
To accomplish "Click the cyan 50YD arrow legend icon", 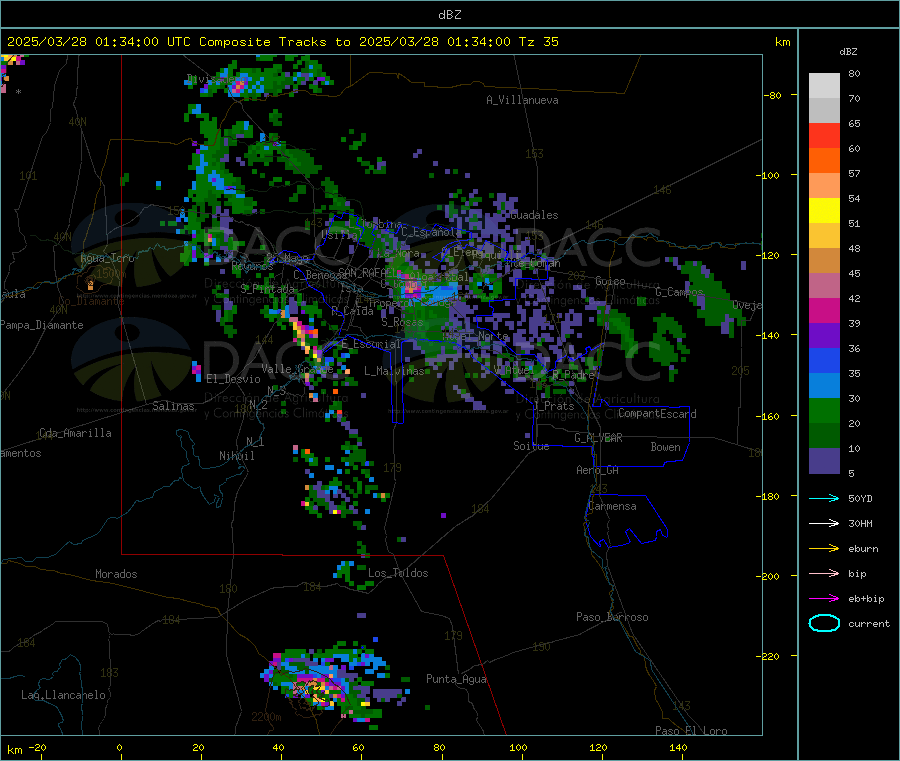I will [x=824, y=498].
